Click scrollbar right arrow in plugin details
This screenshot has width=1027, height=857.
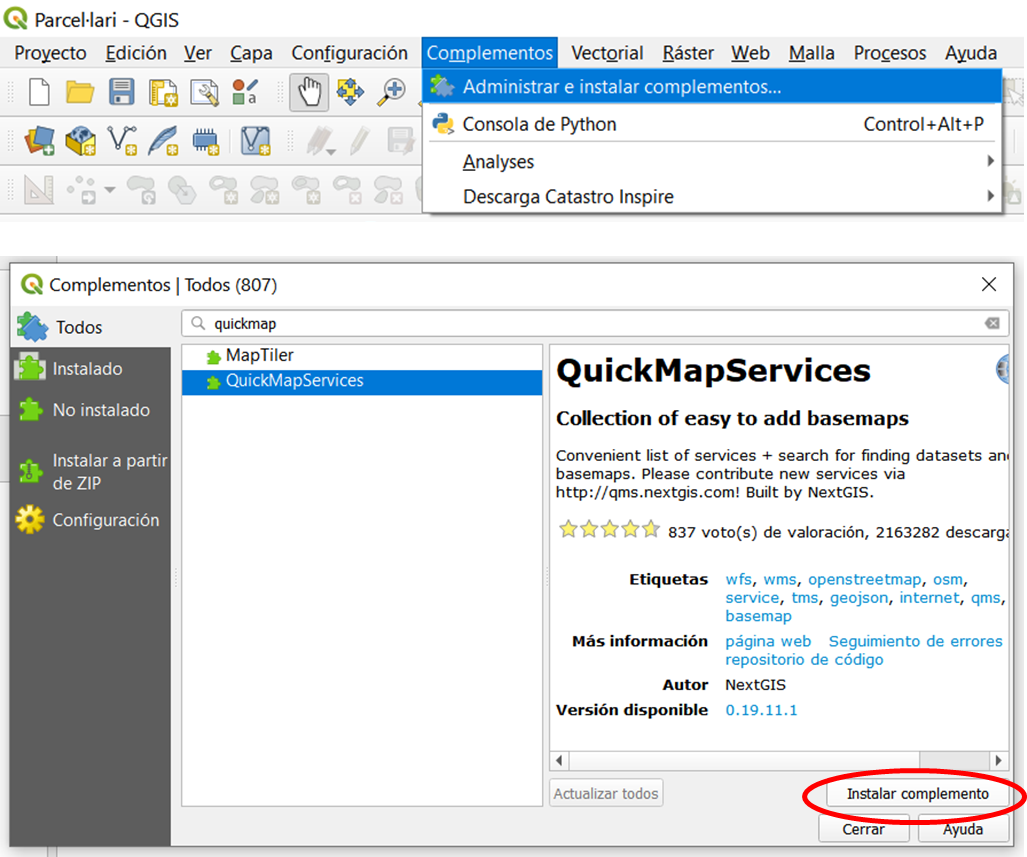click(998, 760)
